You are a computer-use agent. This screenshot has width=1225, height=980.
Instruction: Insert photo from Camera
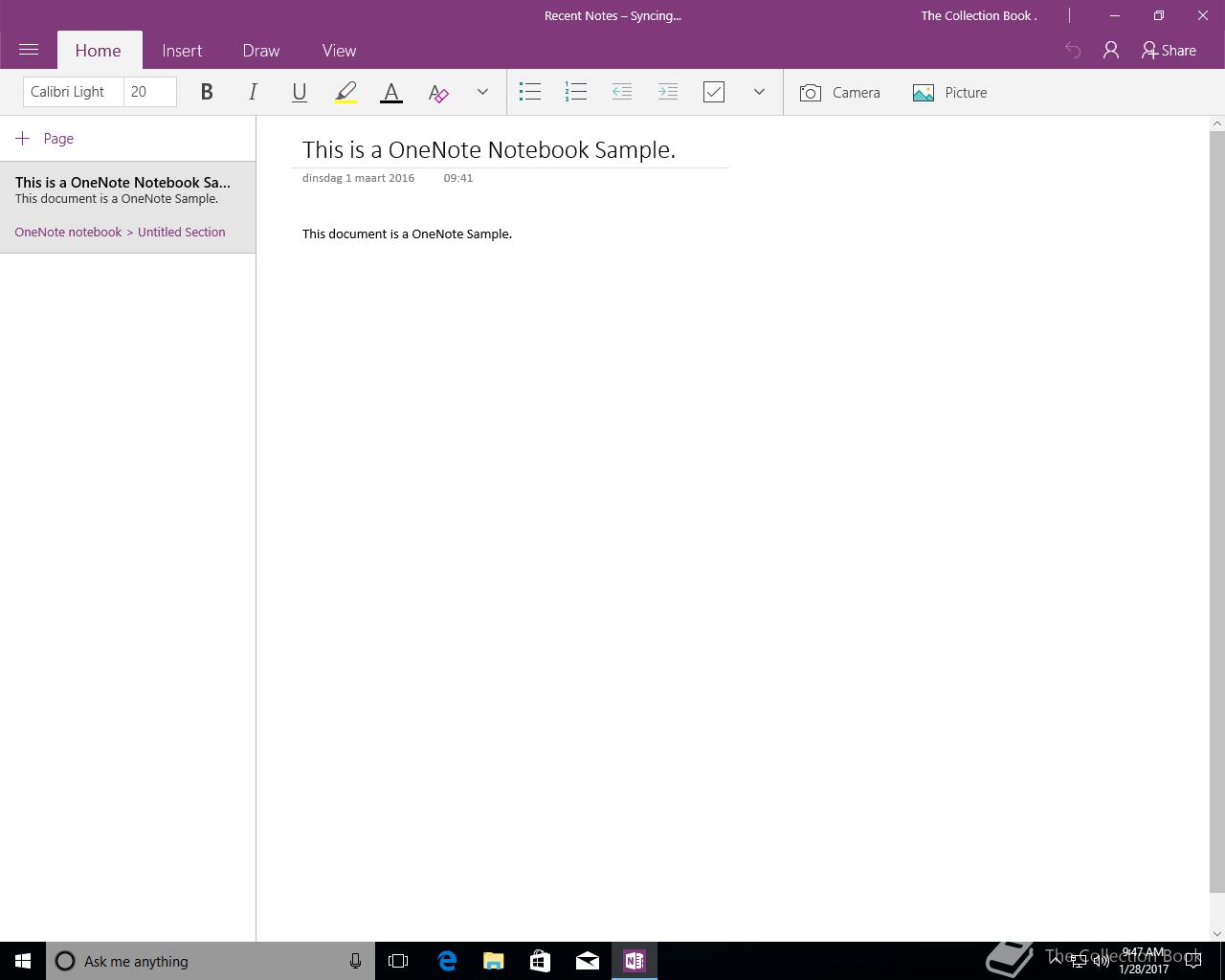point(840,92)
